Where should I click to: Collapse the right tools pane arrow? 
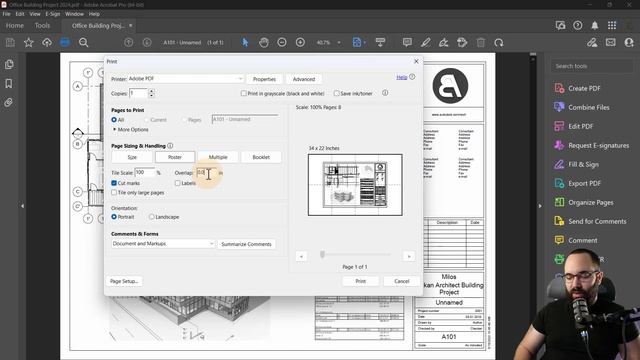coord(540,206)
